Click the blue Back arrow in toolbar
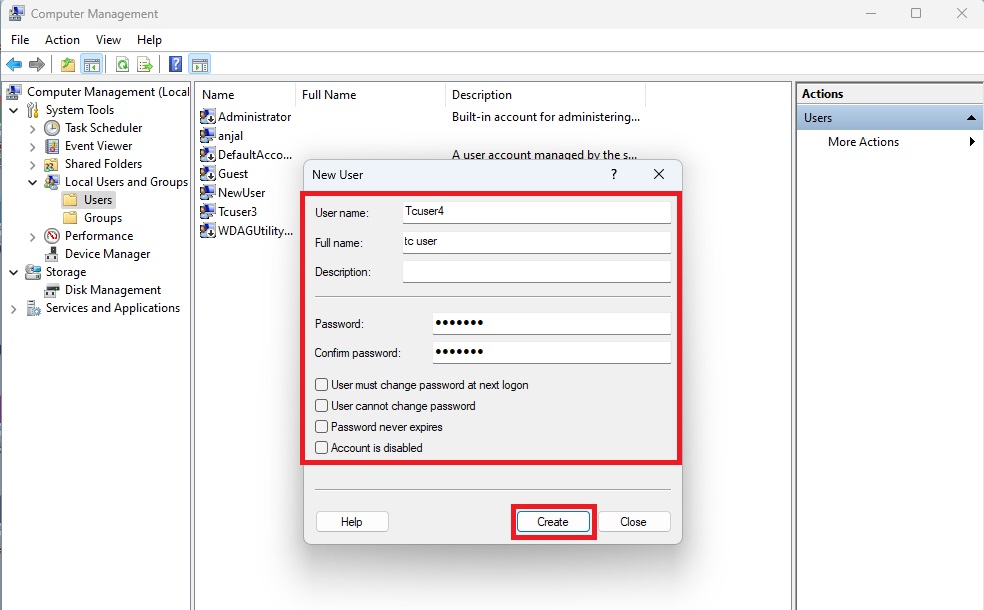Screen dimensions: 984x610 pyautogui.click(x=15, y=65)
